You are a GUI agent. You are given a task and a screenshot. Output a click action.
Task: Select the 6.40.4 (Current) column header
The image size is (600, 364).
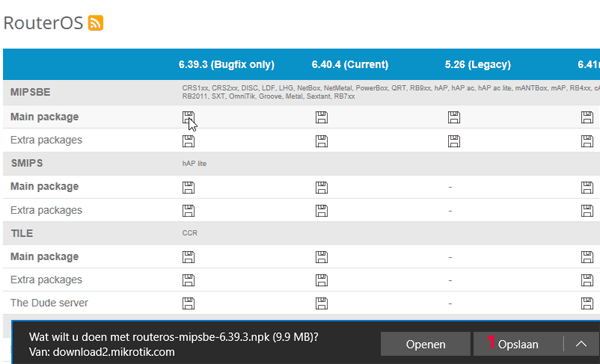(x=350, y=64)
